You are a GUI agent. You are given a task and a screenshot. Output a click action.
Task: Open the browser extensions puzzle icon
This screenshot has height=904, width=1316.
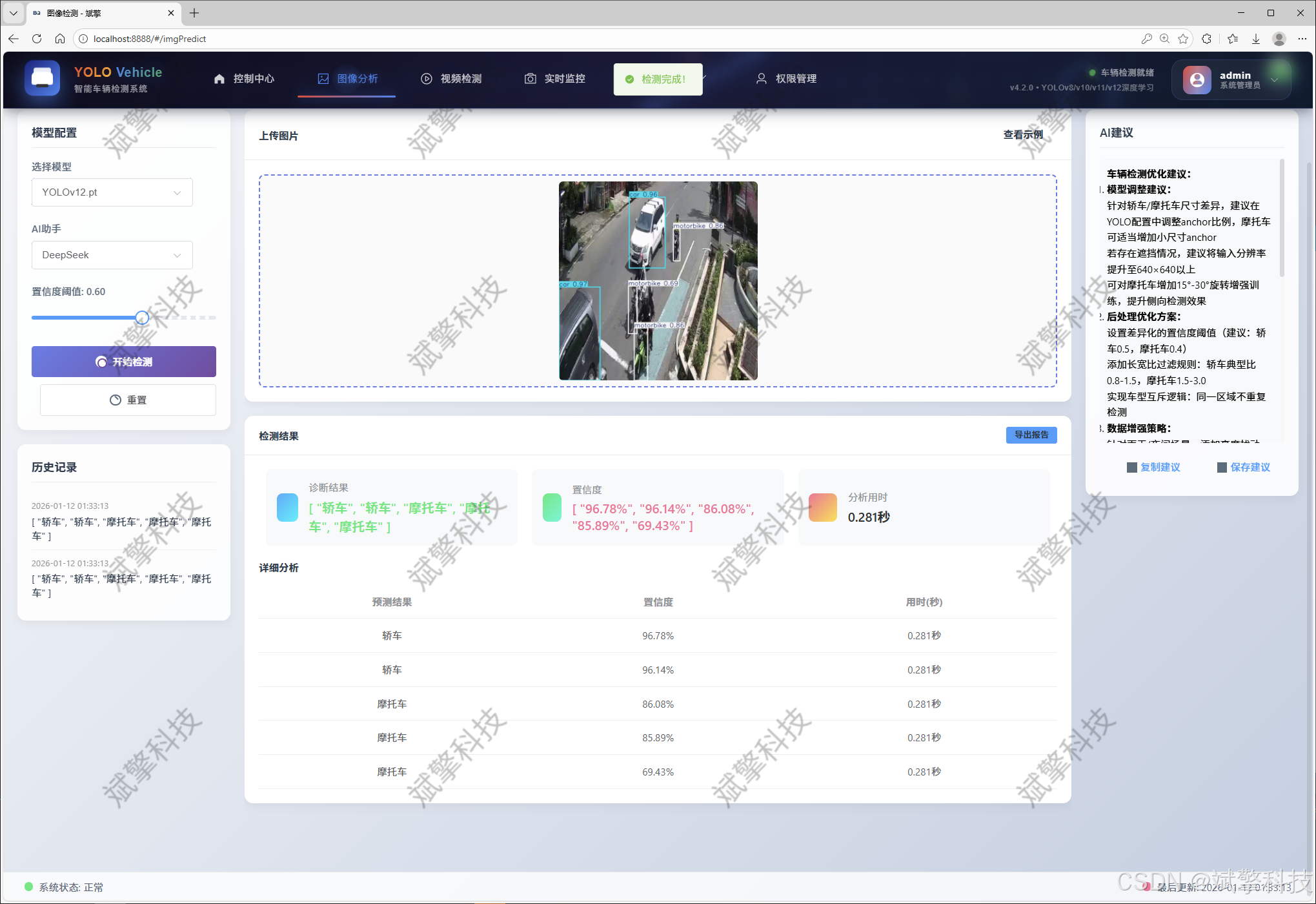click(1206, 39)
